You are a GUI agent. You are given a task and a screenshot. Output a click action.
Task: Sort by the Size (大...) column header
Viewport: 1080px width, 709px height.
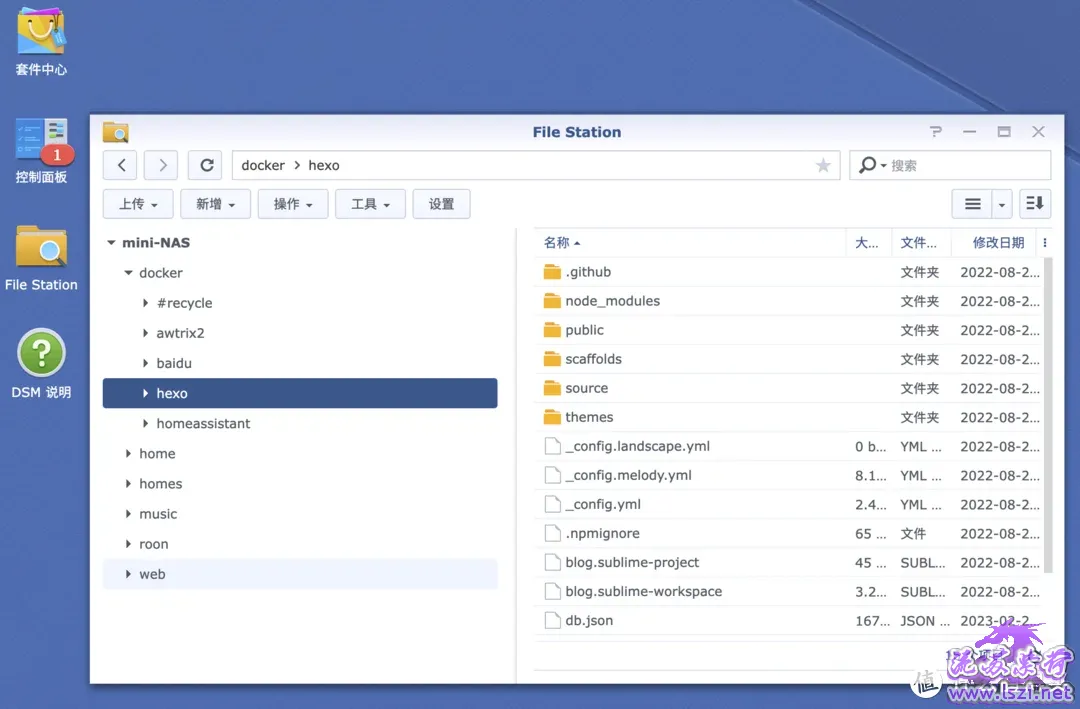(x=868, y=243)
